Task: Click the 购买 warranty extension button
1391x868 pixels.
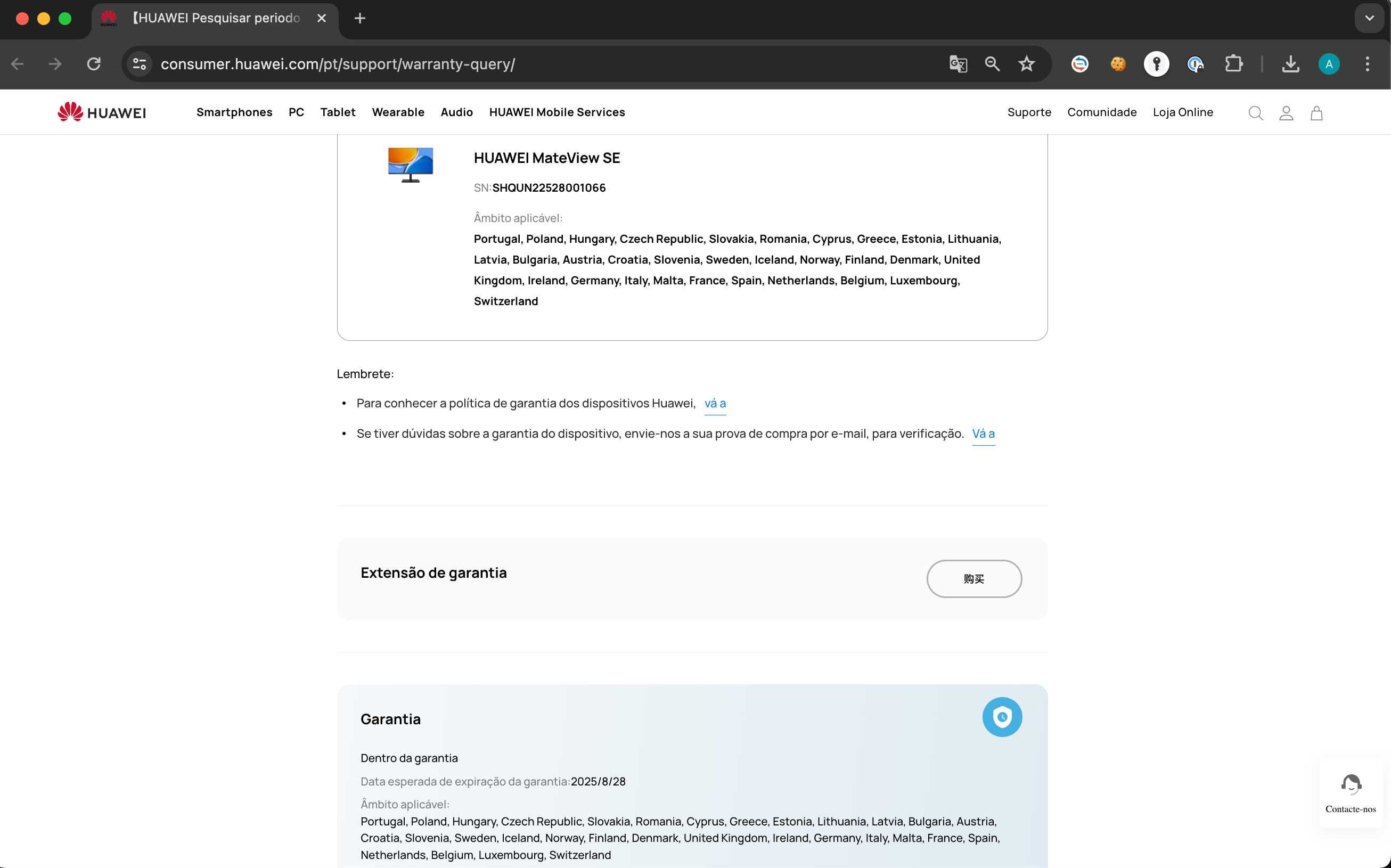Action: click(972, 578)
